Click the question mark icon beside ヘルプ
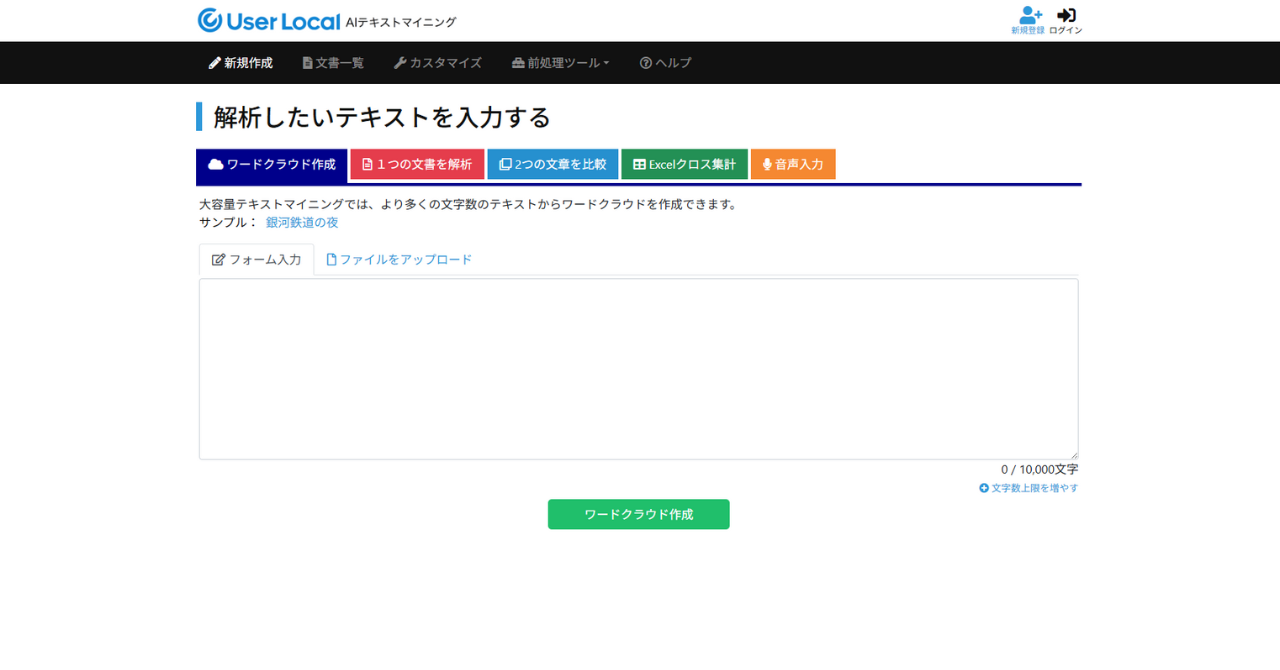This screenshot has width=1280, height=670. (x=646, y=63)
